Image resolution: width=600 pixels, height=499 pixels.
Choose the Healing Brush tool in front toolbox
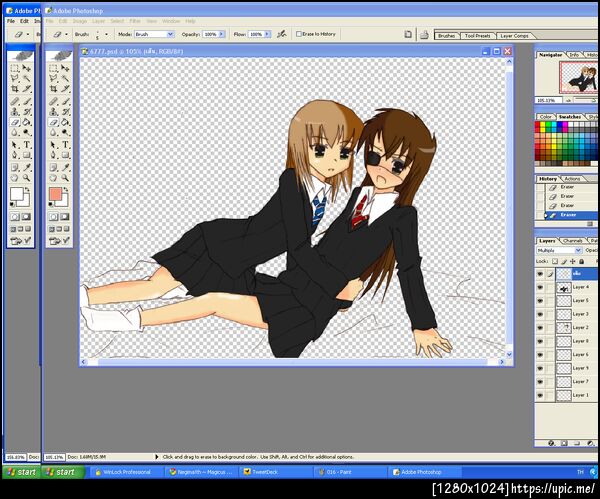tap(53, 101)
